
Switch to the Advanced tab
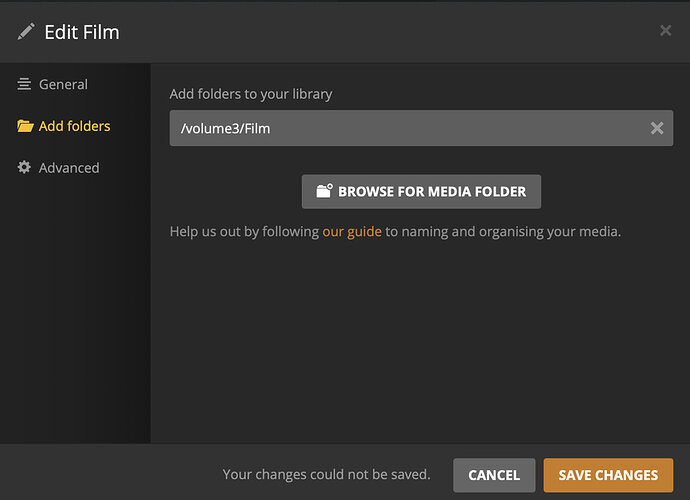[68, 168]
